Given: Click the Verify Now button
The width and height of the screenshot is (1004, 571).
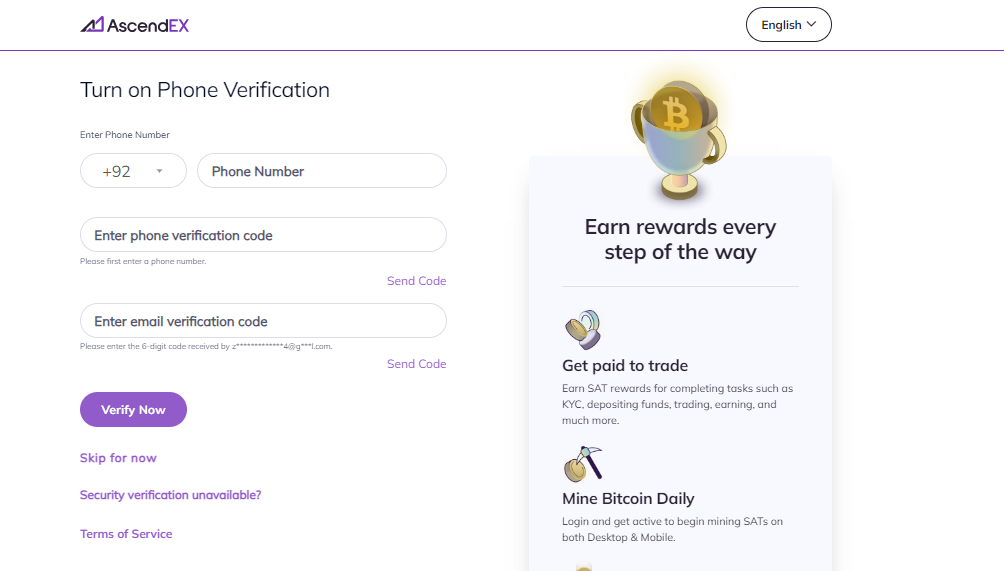Looking at the screenshot, I should [133, 410].
